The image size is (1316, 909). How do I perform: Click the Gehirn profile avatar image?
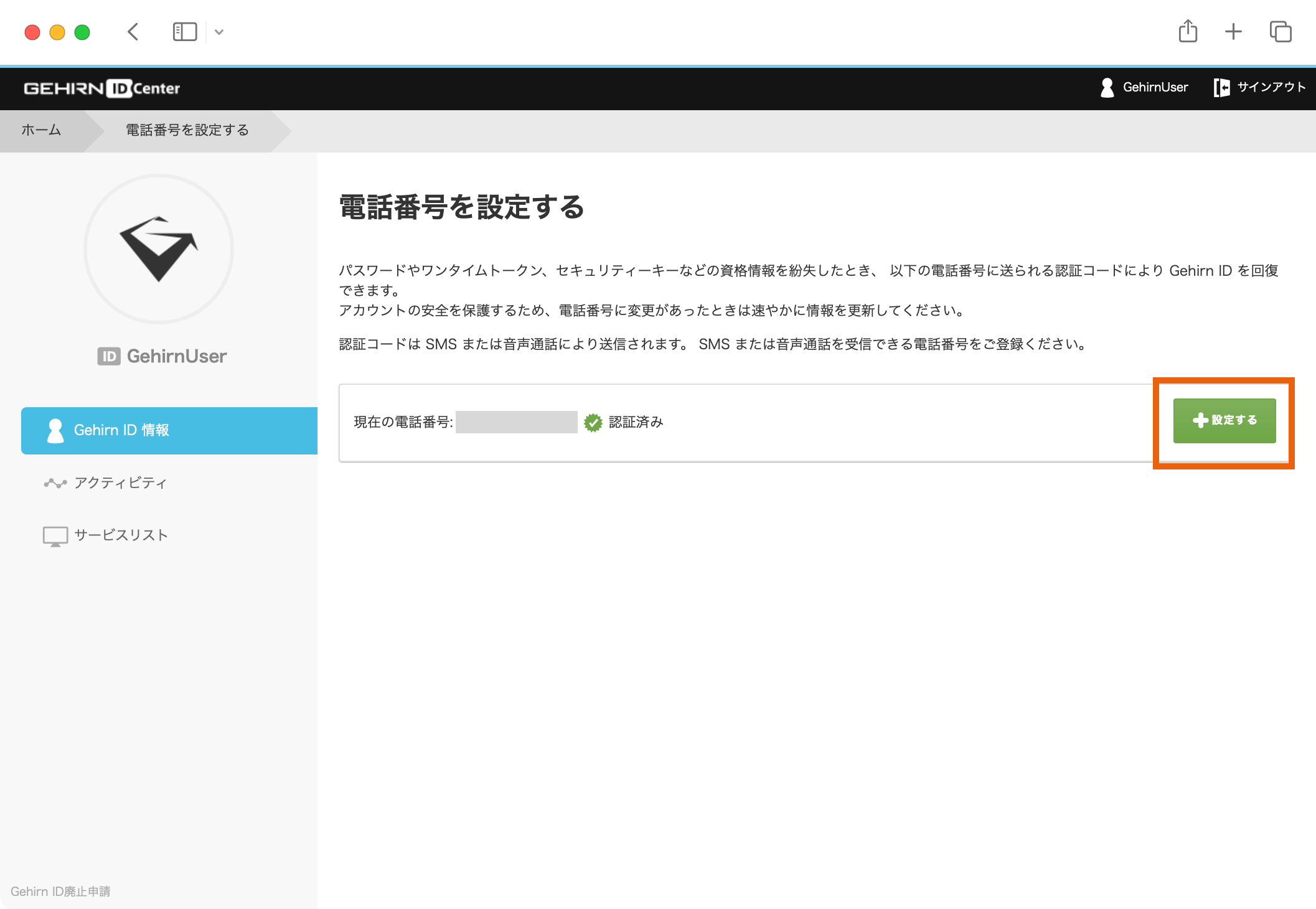coord(159,249)
